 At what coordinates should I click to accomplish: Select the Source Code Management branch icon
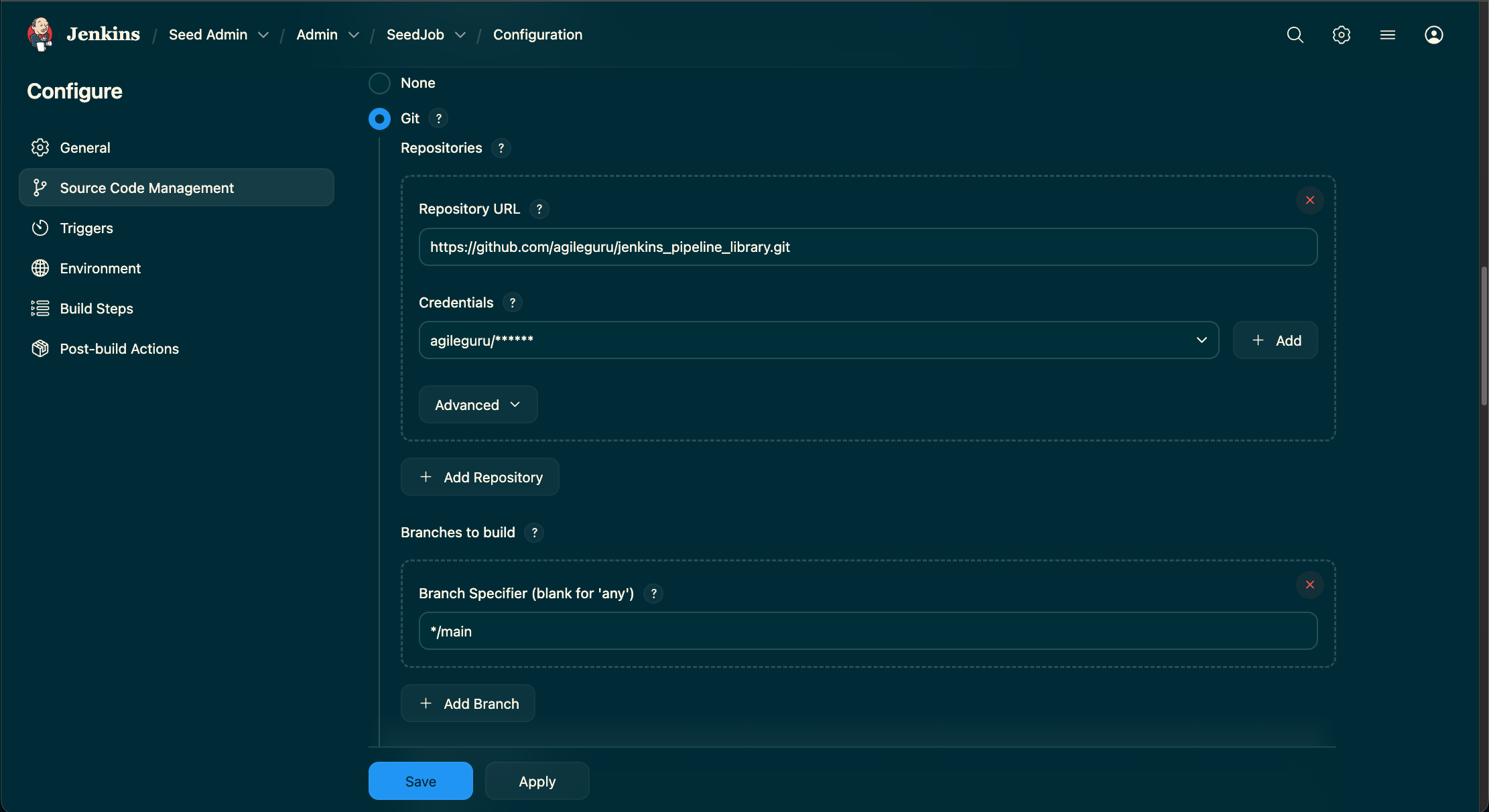[x=40, y=188]
